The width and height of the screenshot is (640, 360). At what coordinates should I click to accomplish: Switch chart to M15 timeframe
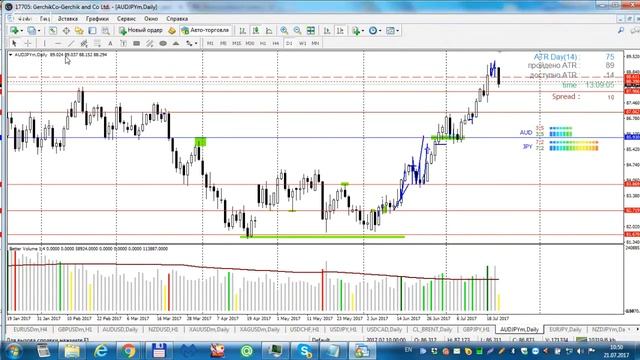tap(236, 43)
